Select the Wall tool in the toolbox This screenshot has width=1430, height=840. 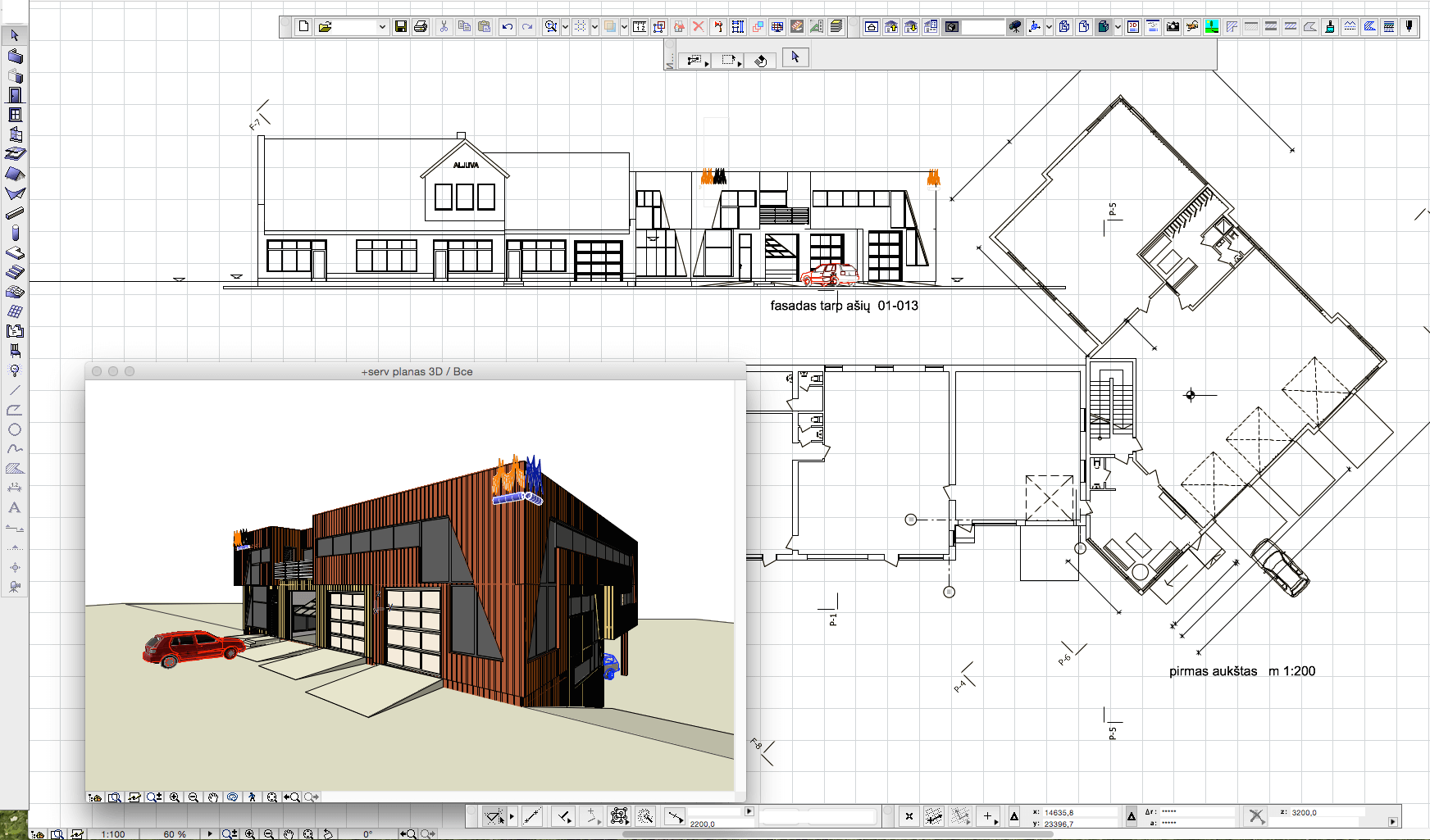[x=15, y=56]
